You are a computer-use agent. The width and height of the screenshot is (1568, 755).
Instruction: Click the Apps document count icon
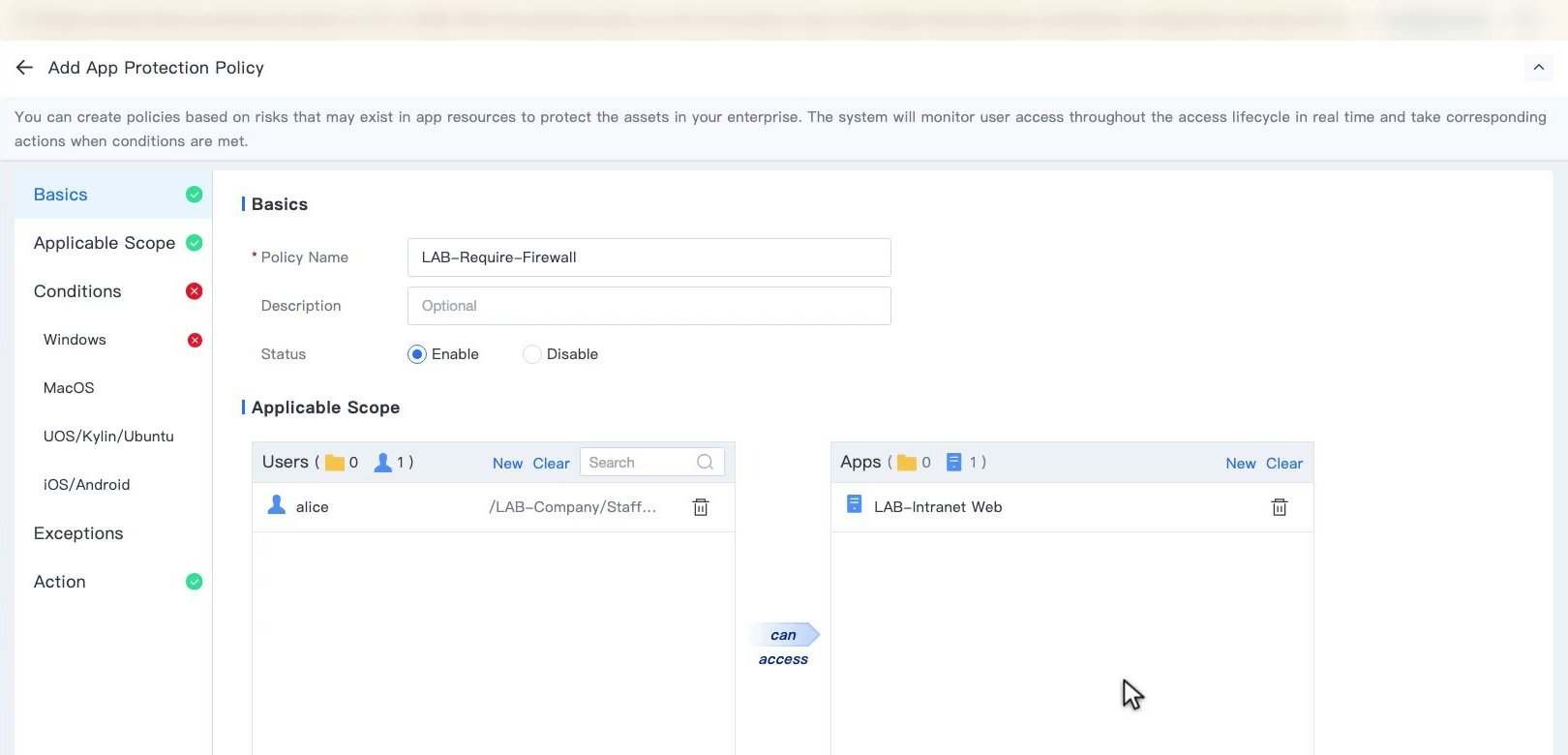pyautogui.click(x=954, y=463)
